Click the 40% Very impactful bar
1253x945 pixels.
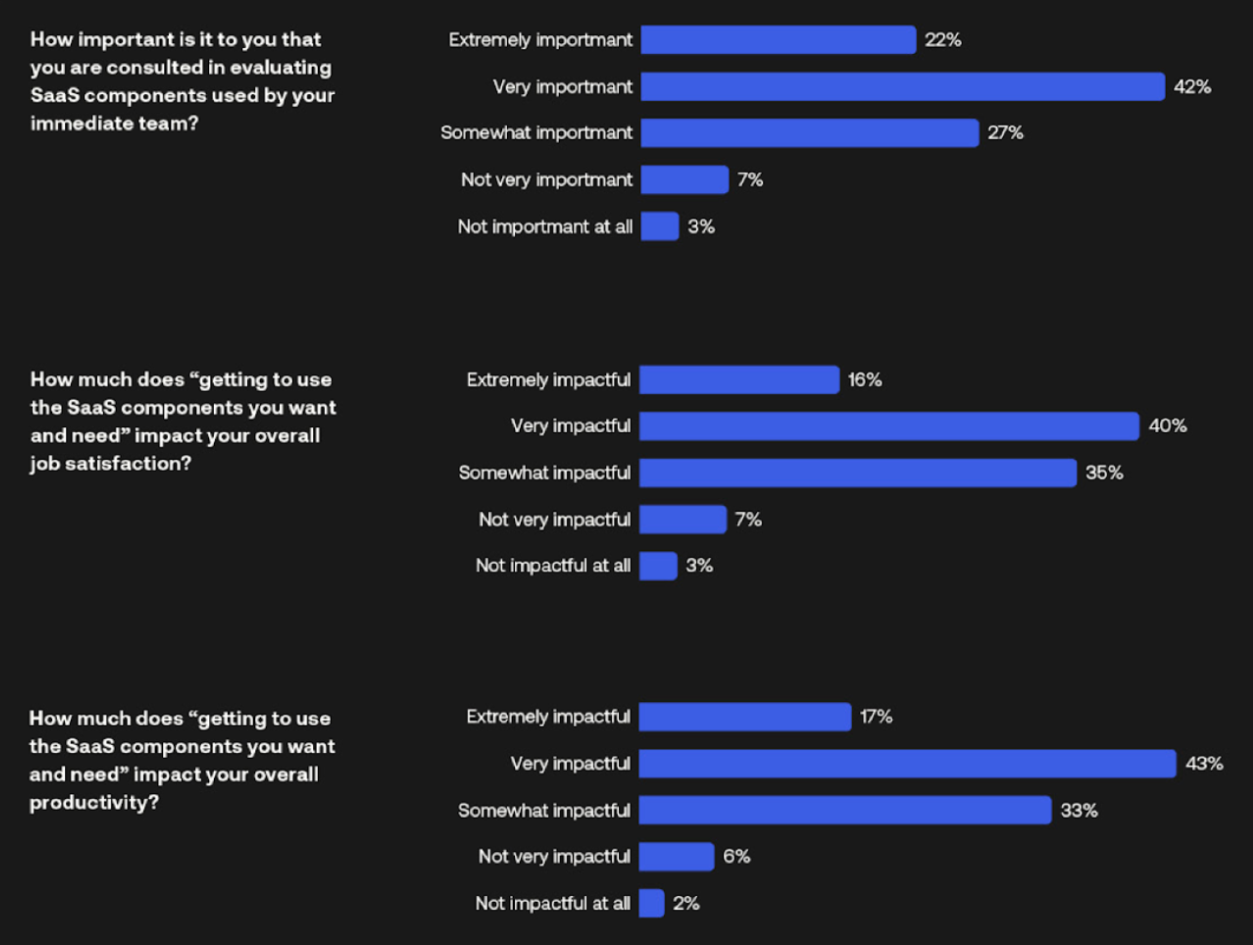[x=889, y=426]
